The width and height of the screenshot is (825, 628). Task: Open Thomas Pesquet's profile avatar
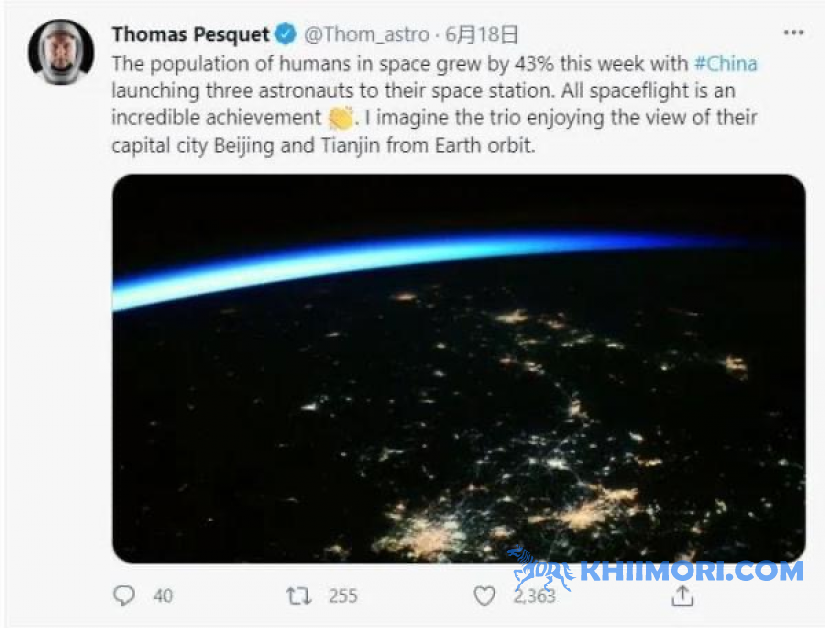[61, 52]
